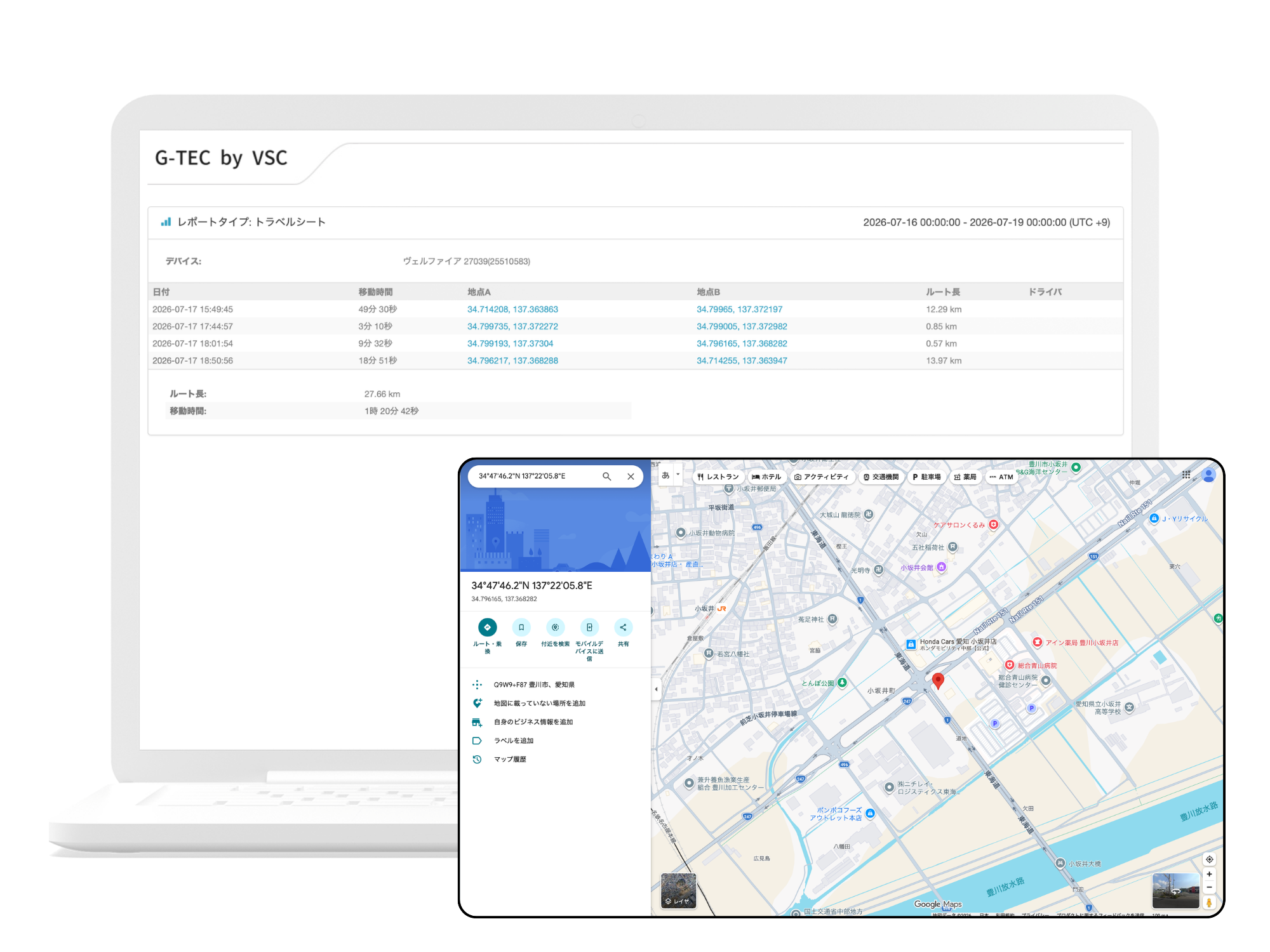Open the Street View preview thumbnail
This screenshot has width=1270, height=952.
click(x=1175, y=890)
